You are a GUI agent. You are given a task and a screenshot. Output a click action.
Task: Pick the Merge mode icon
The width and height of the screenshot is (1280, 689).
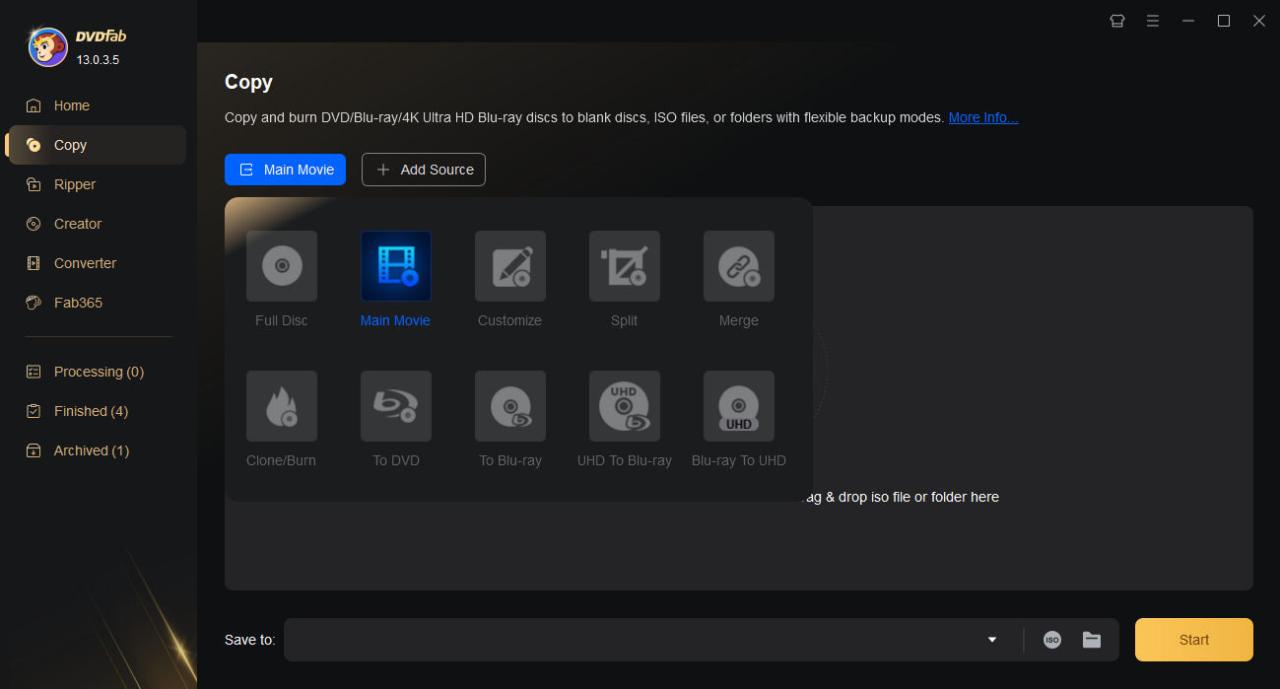[738, 266]
